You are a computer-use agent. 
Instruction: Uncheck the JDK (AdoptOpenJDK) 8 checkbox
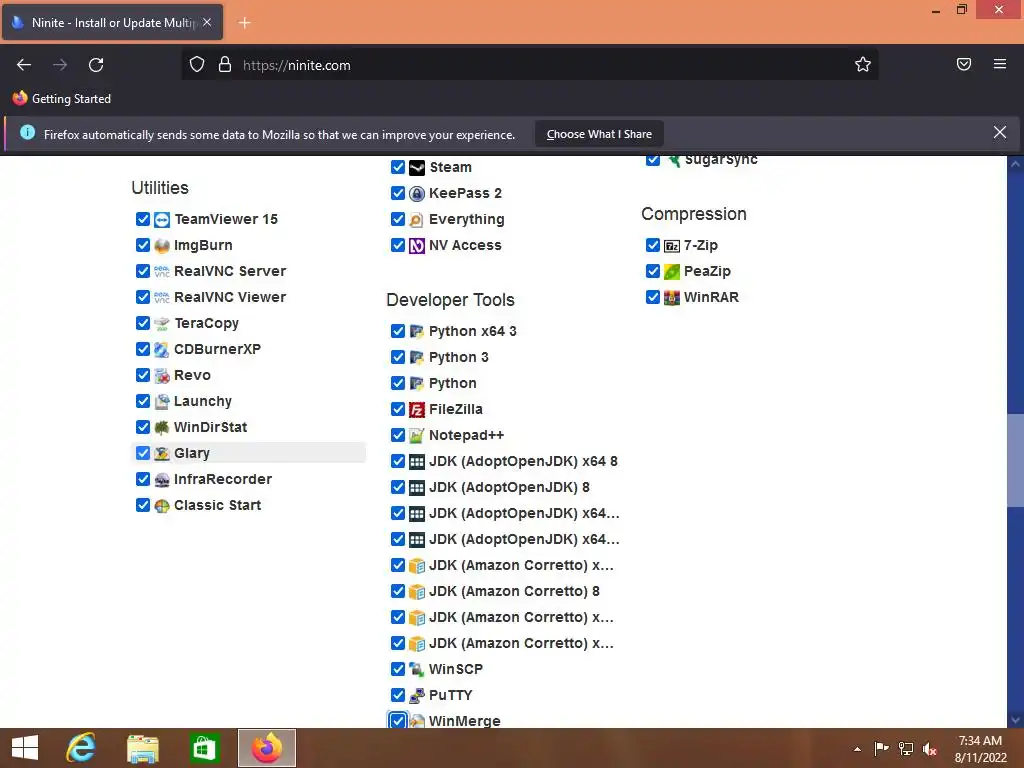(398, 487)
